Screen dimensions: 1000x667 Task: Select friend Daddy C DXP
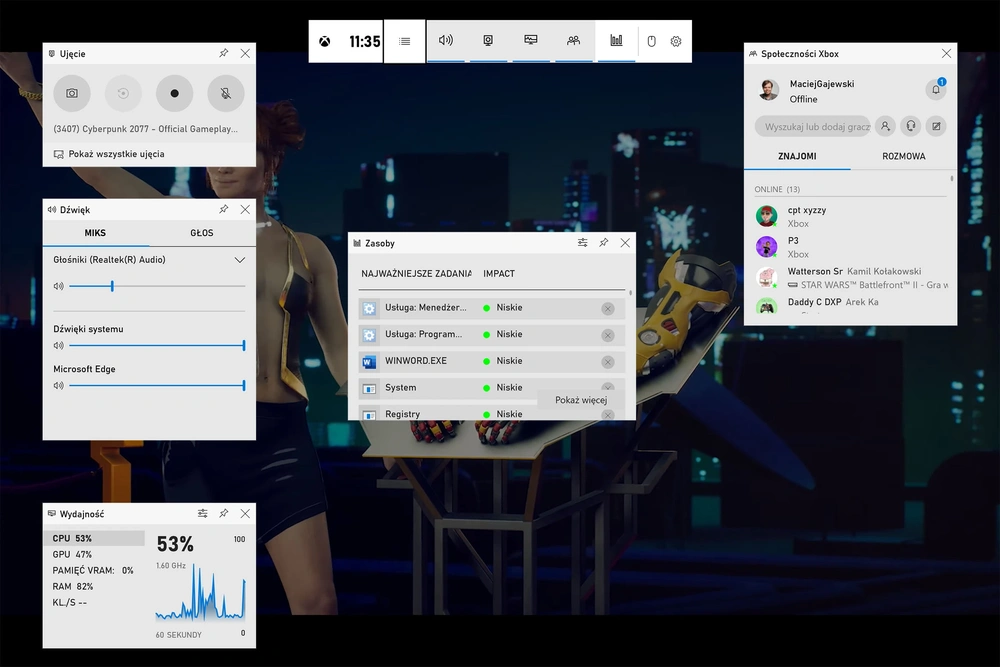coord(851,304)
